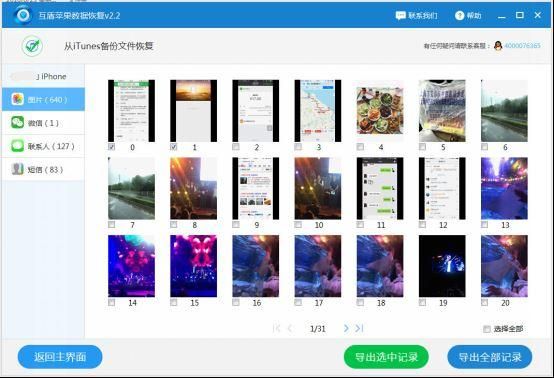Check the checkbox for photo 8

point(174,224)
